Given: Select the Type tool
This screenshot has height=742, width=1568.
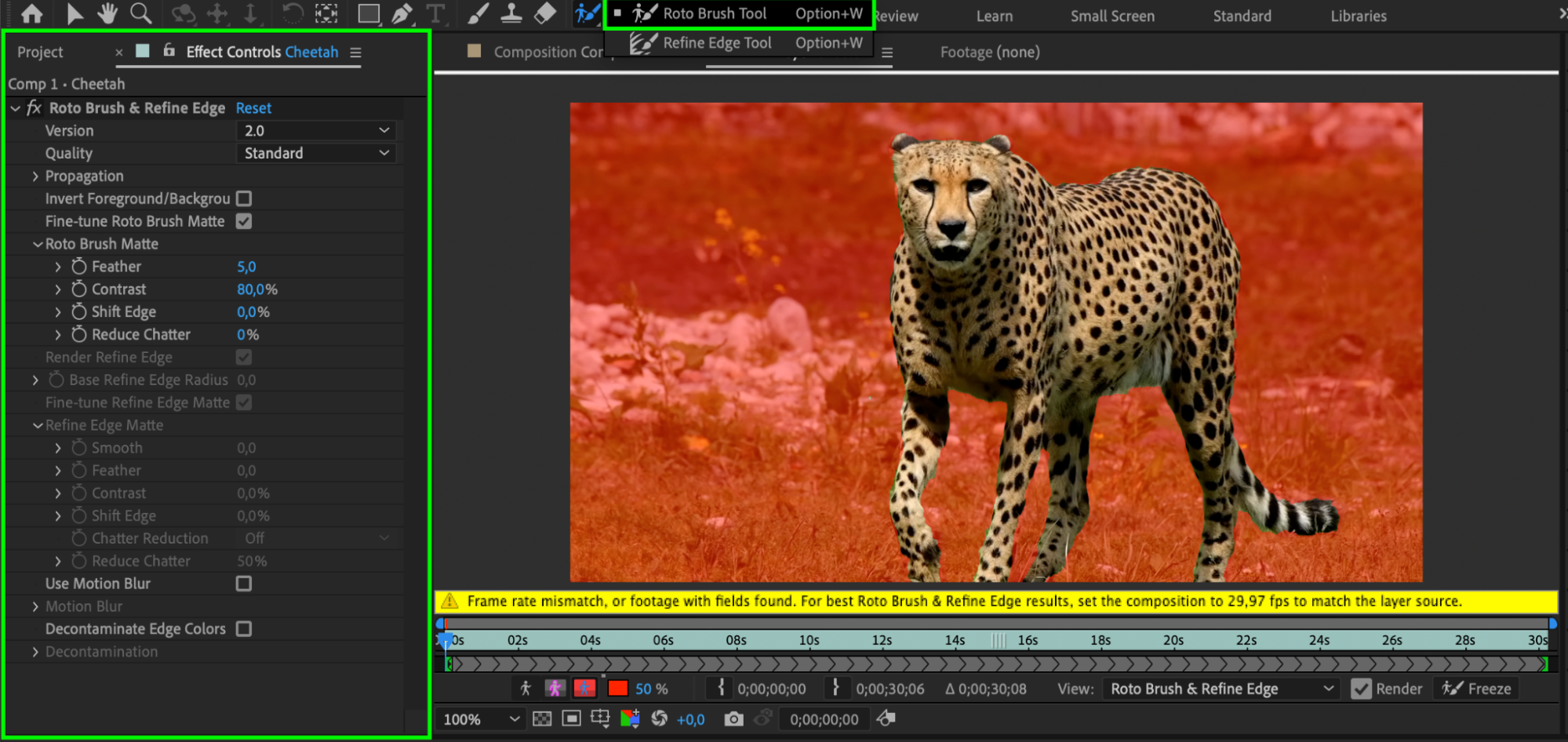Looking at the screenshot, I should pyautogui.click(x=435, y=13).
